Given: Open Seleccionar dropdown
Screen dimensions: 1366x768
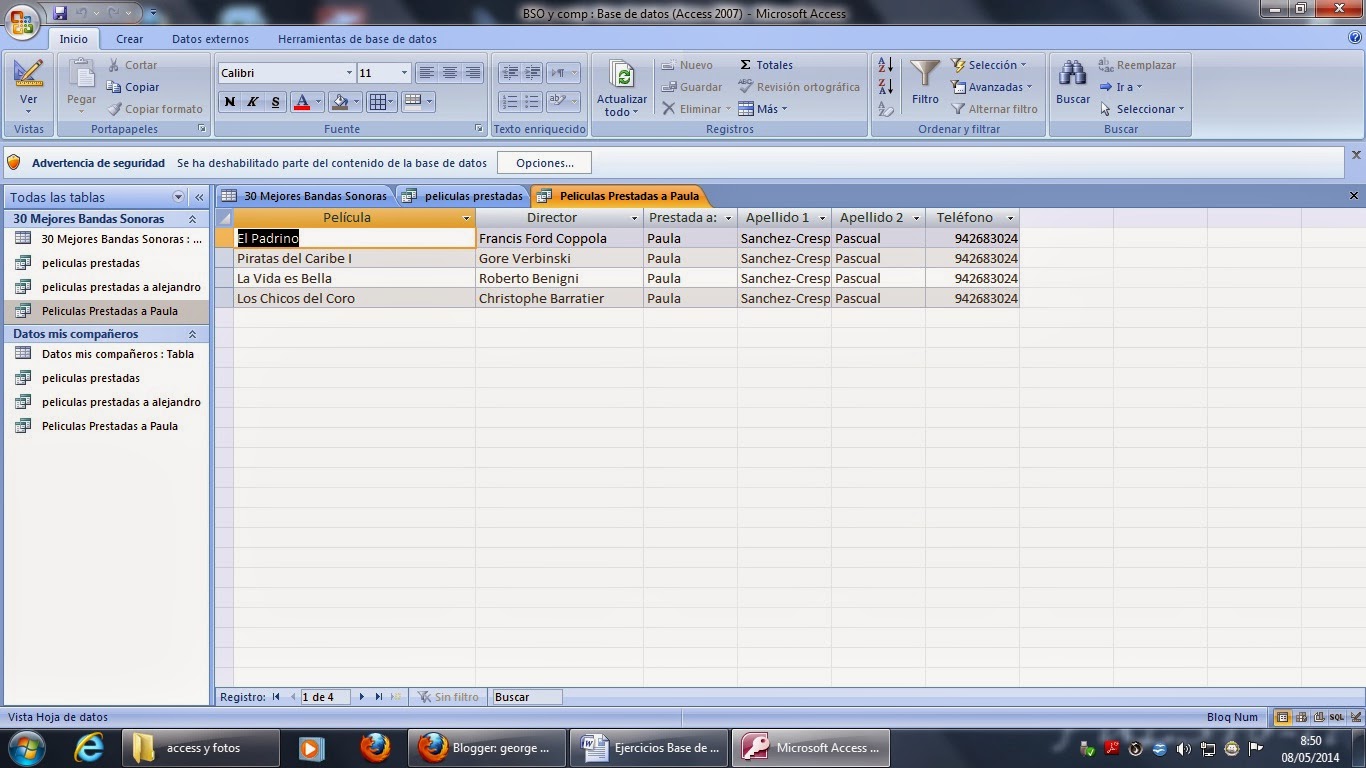Looking at the screenshot, I should coord(1141,109).
